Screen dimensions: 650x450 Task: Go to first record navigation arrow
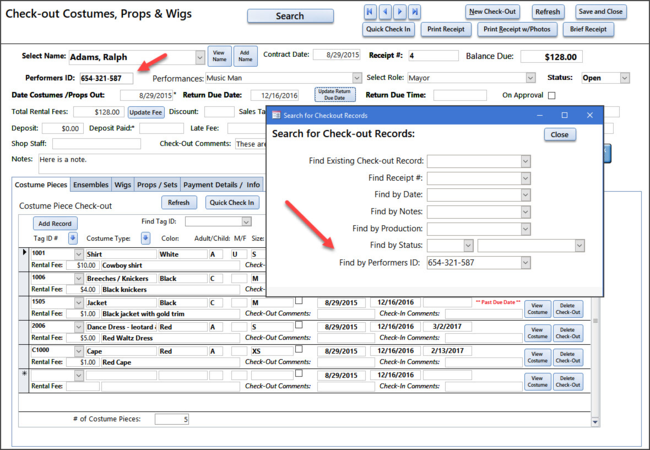pyautogui.click(x=369, y=12)
